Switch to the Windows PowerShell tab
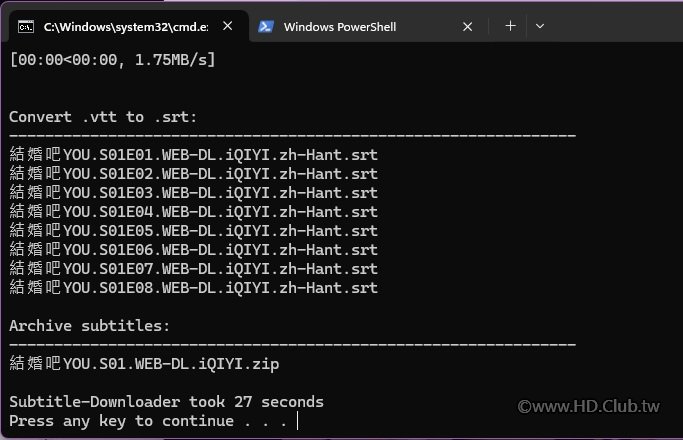This screenshot has width=683, height=440. [x=340, y=27]
